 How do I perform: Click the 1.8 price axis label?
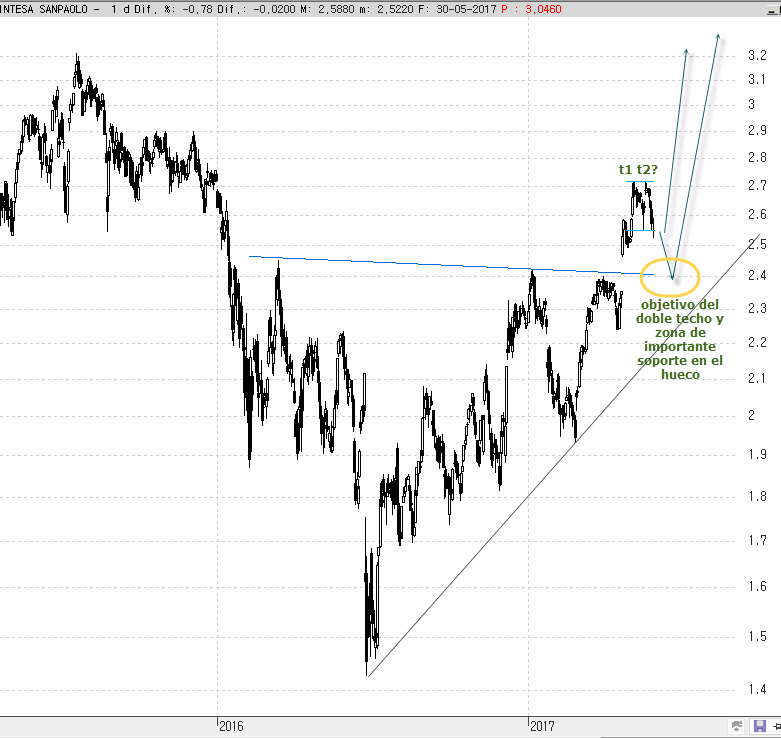pyautogui.click(x=757, y=496)
